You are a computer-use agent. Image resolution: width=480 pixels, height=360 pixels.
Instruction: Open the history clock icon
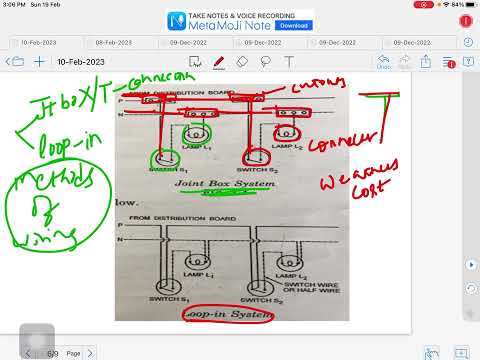coord(468,42)
